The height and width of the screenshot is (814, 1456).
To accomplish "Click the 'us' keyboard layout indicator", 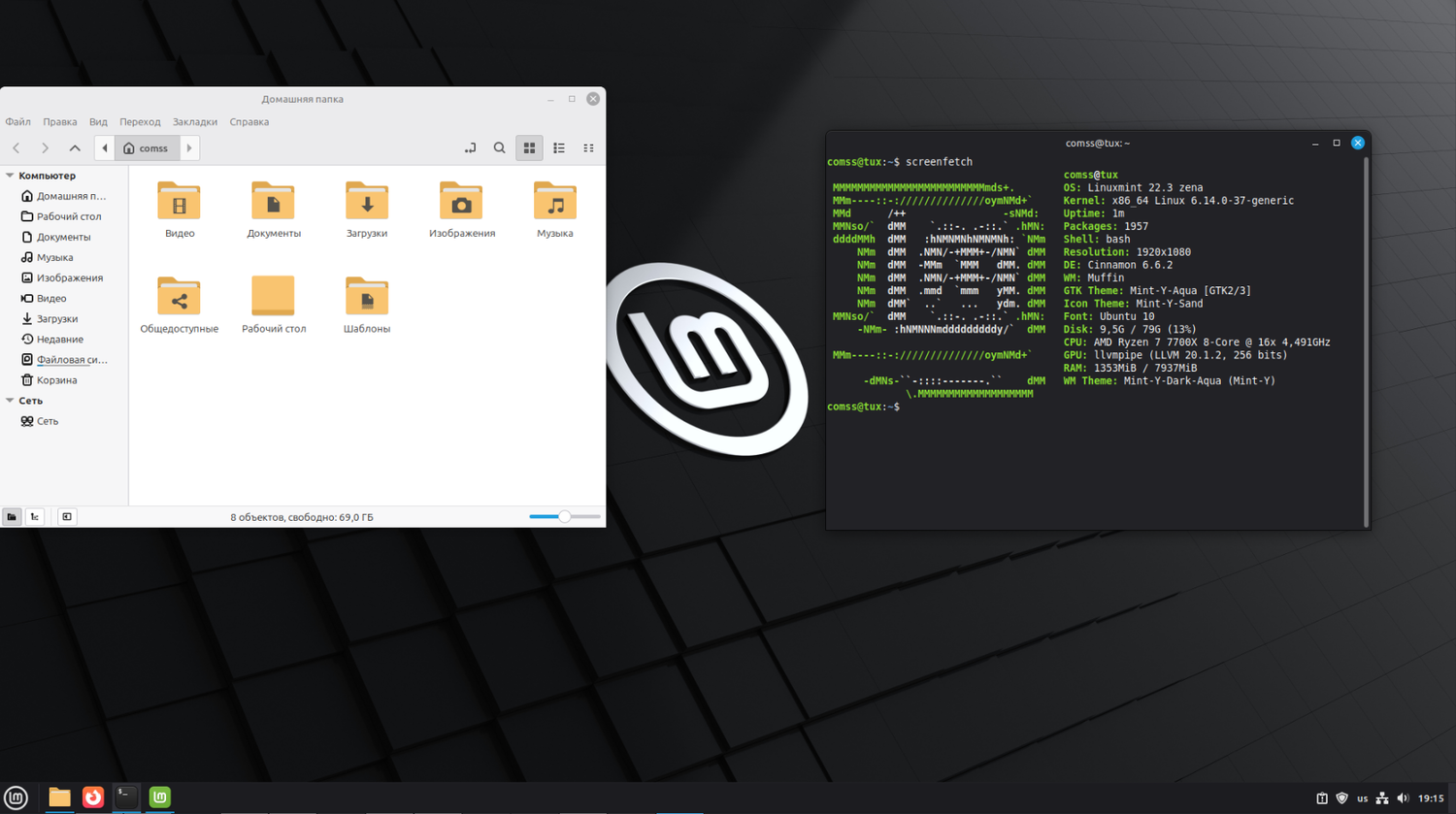I will [x=1363, y=798].
